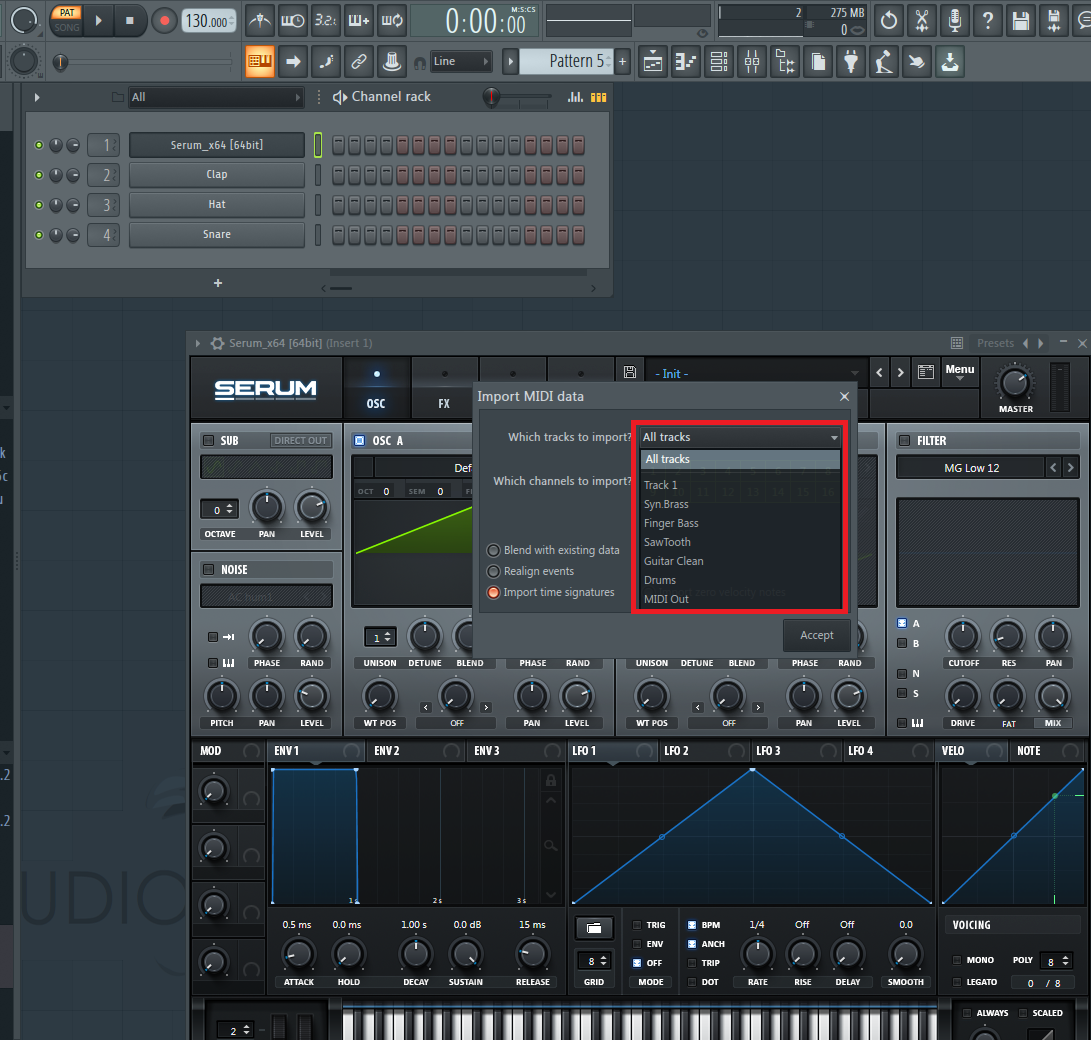Open the browser tree icon

click(x=786, y=62)
